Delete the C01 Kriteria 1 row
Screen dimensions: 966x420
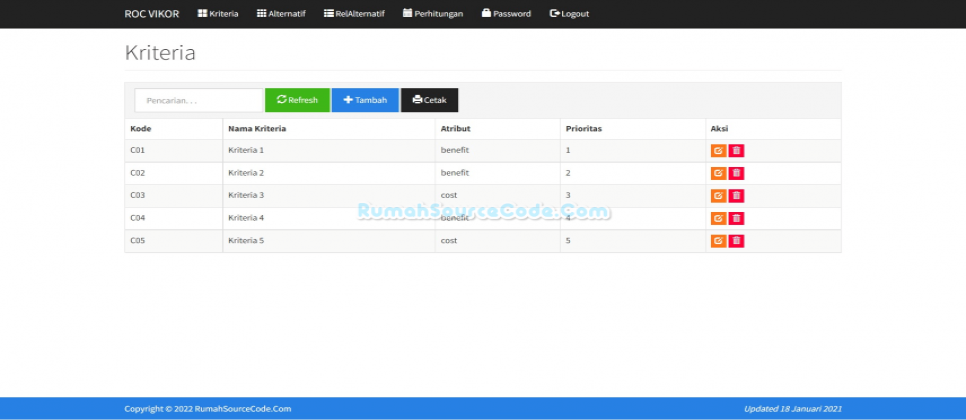click(736, 151)
